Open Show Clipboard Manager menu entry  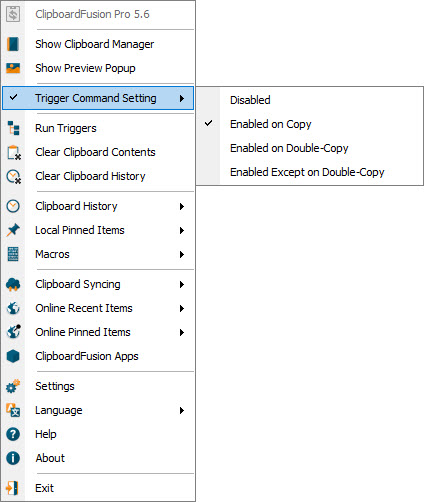(98, 44)
